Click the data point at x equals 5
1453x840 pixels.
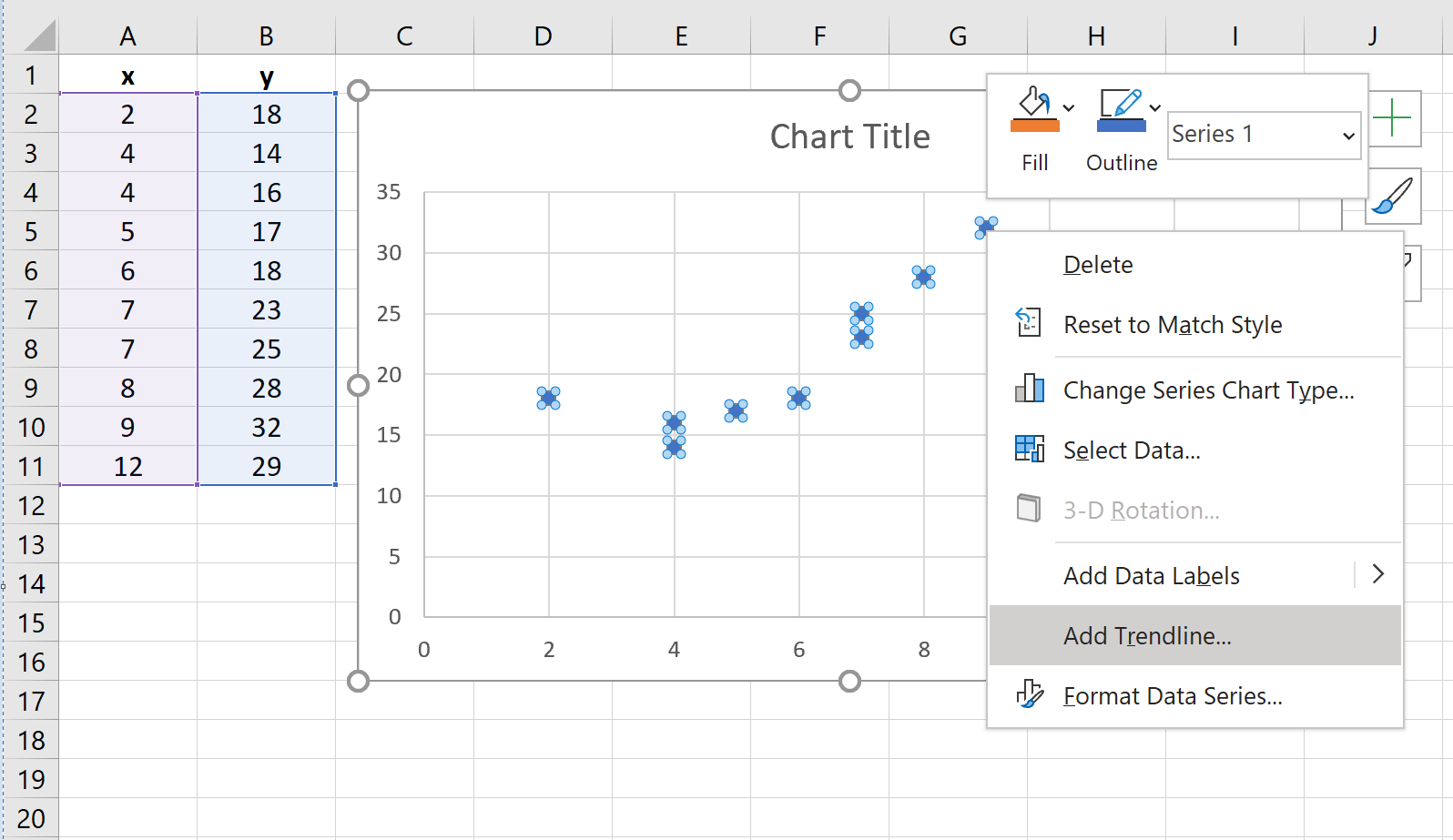click(736, 410)
